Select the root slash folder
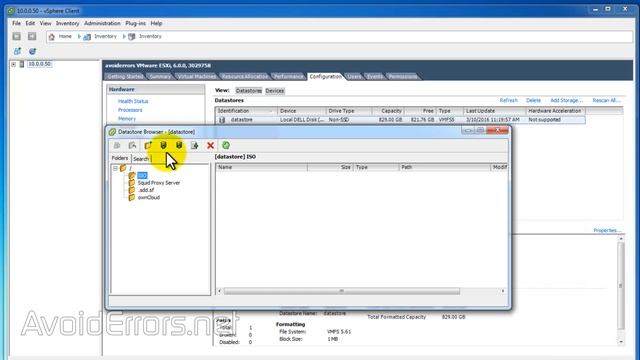Screen dimensions: 640x360 click(x=130, y=168)
